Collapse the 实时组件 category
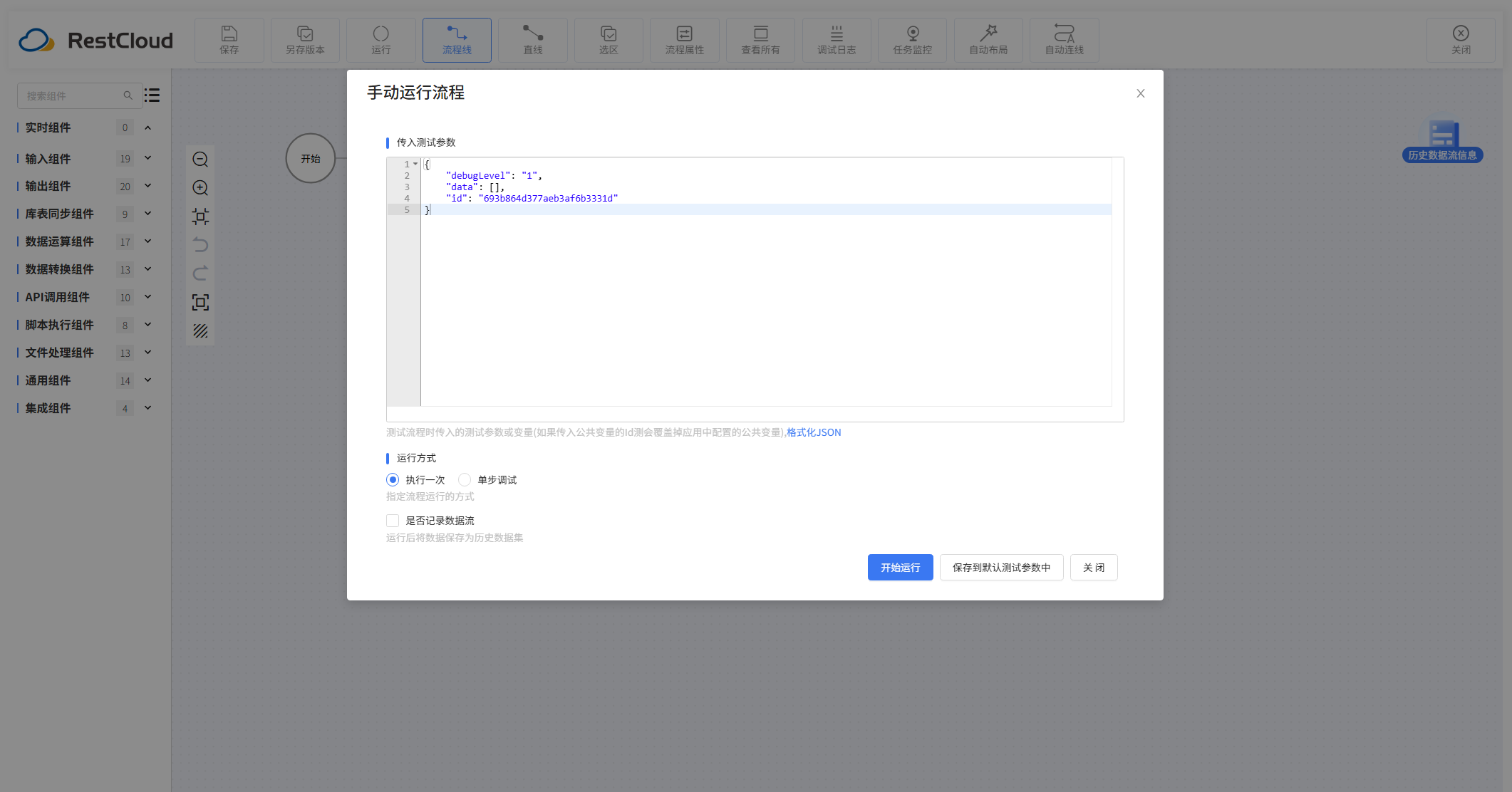The height and width of the screenshot is (792, 1512). click(x=148, y=127)
